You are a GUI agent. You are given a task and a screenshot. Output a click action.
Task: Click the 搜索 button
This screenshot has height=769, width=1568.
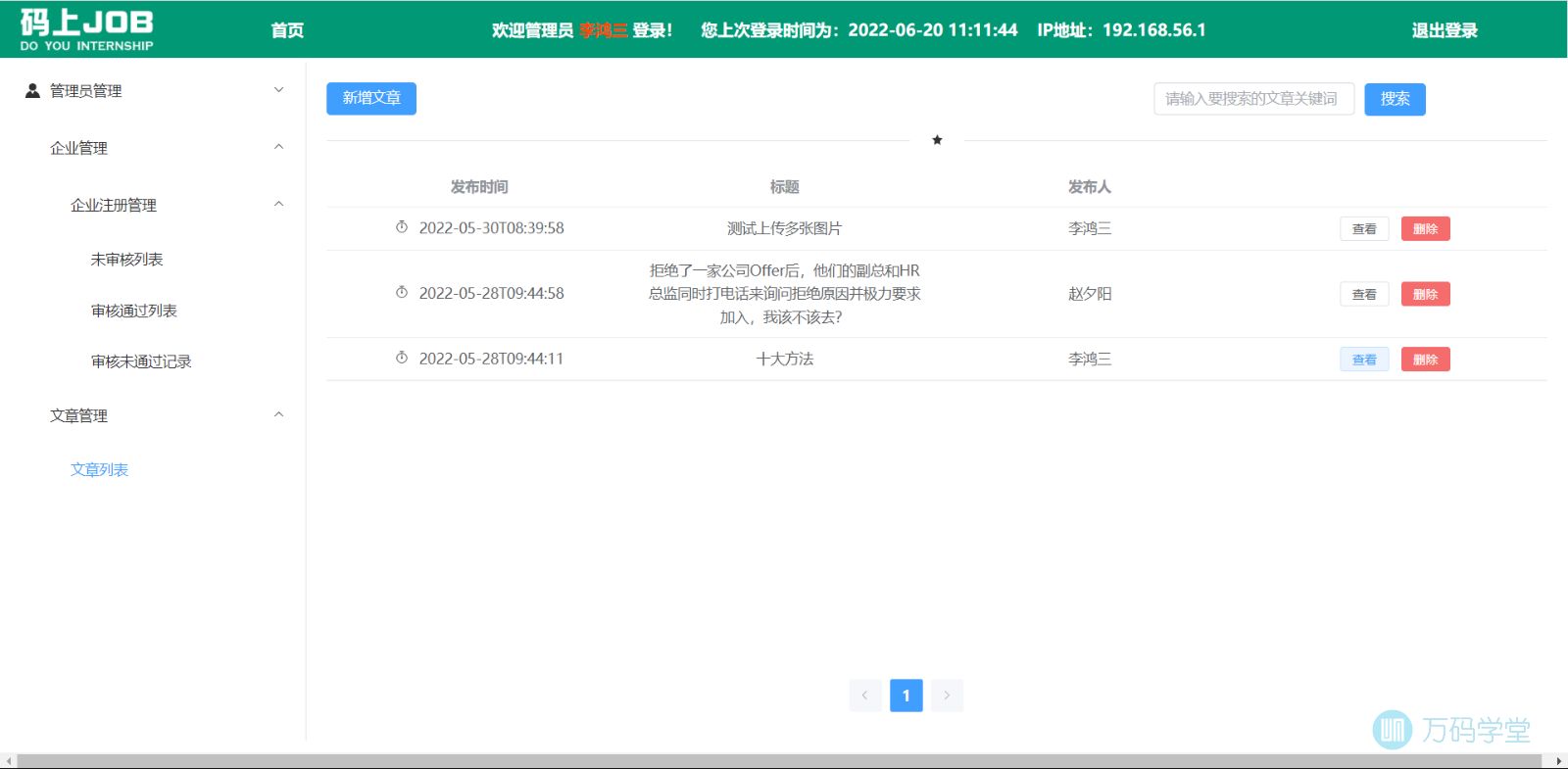[x=1395, y=99]
